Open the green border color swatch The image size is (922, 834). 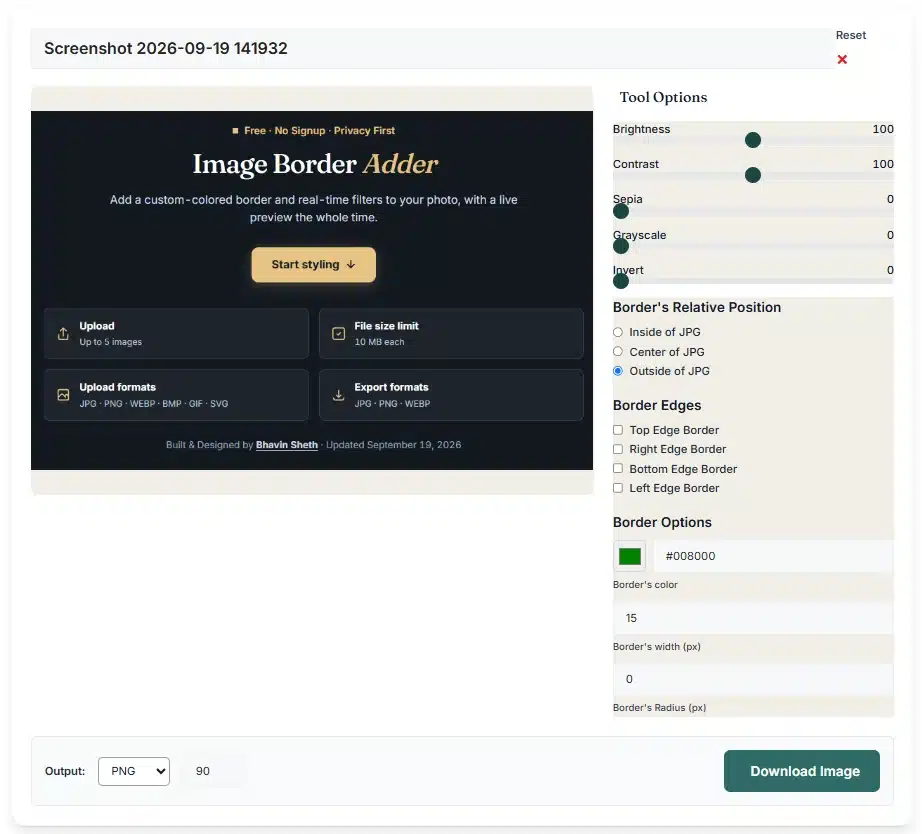point(630,556)
